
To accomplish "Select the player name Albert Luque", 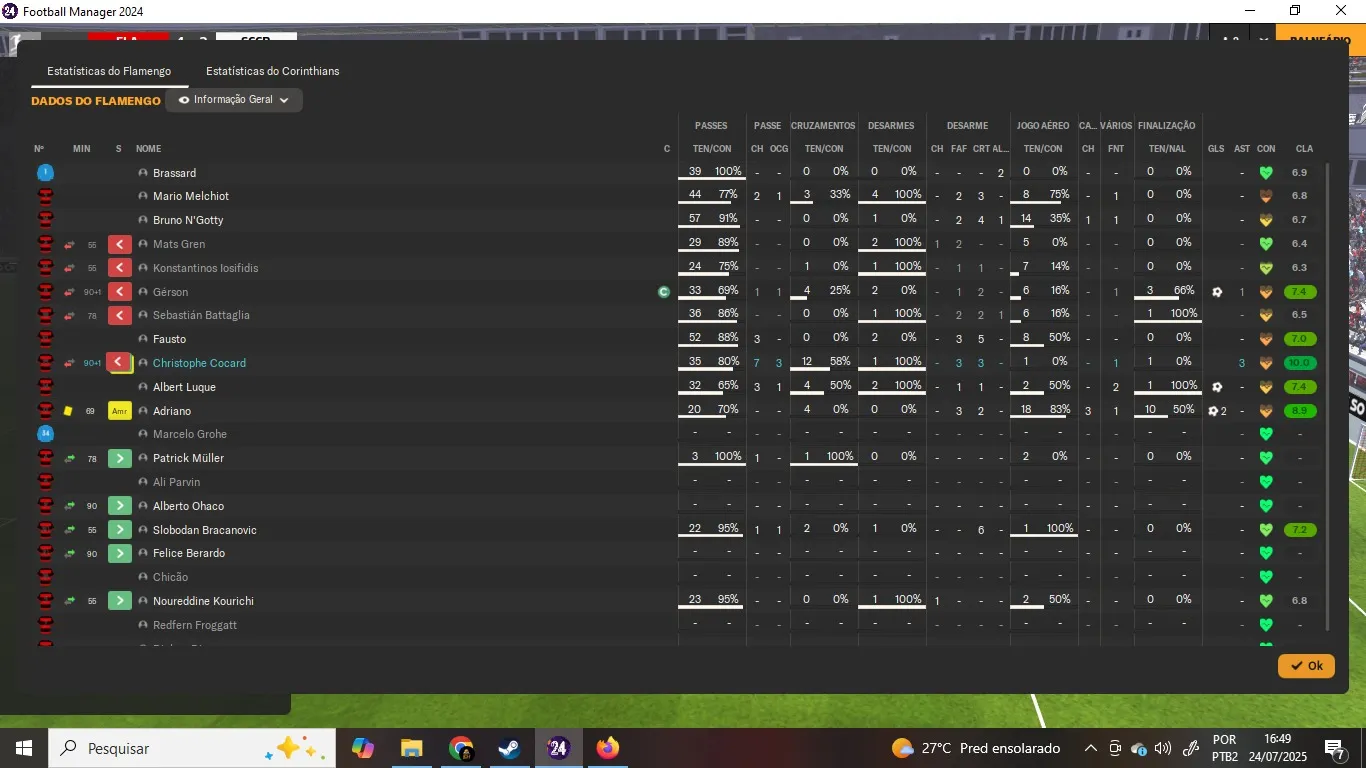I will [184, 387].
